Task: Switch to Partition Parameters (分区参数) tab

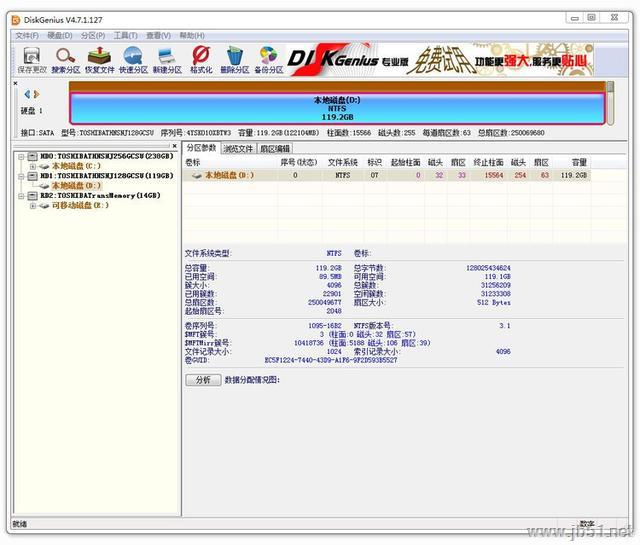Action: click(201, 148)
